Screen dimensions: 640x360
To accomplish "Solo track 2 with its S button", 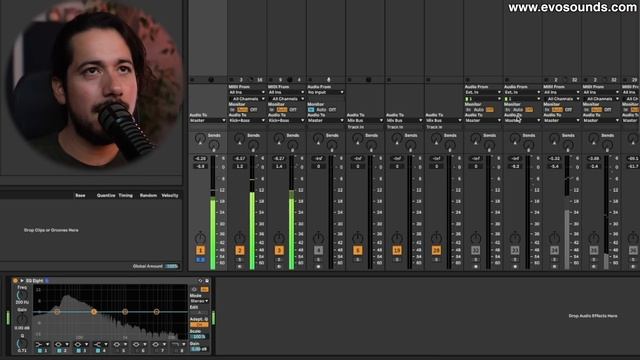I will point(240,260).
